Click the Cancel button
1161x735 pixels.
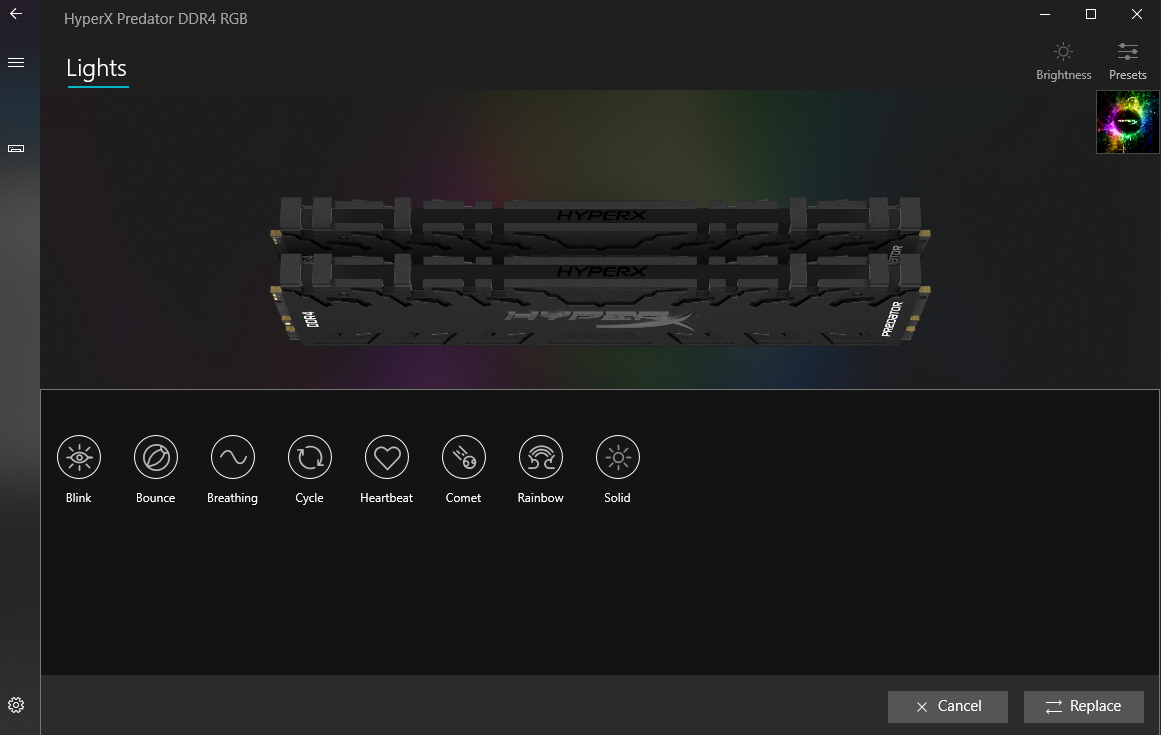948,707
